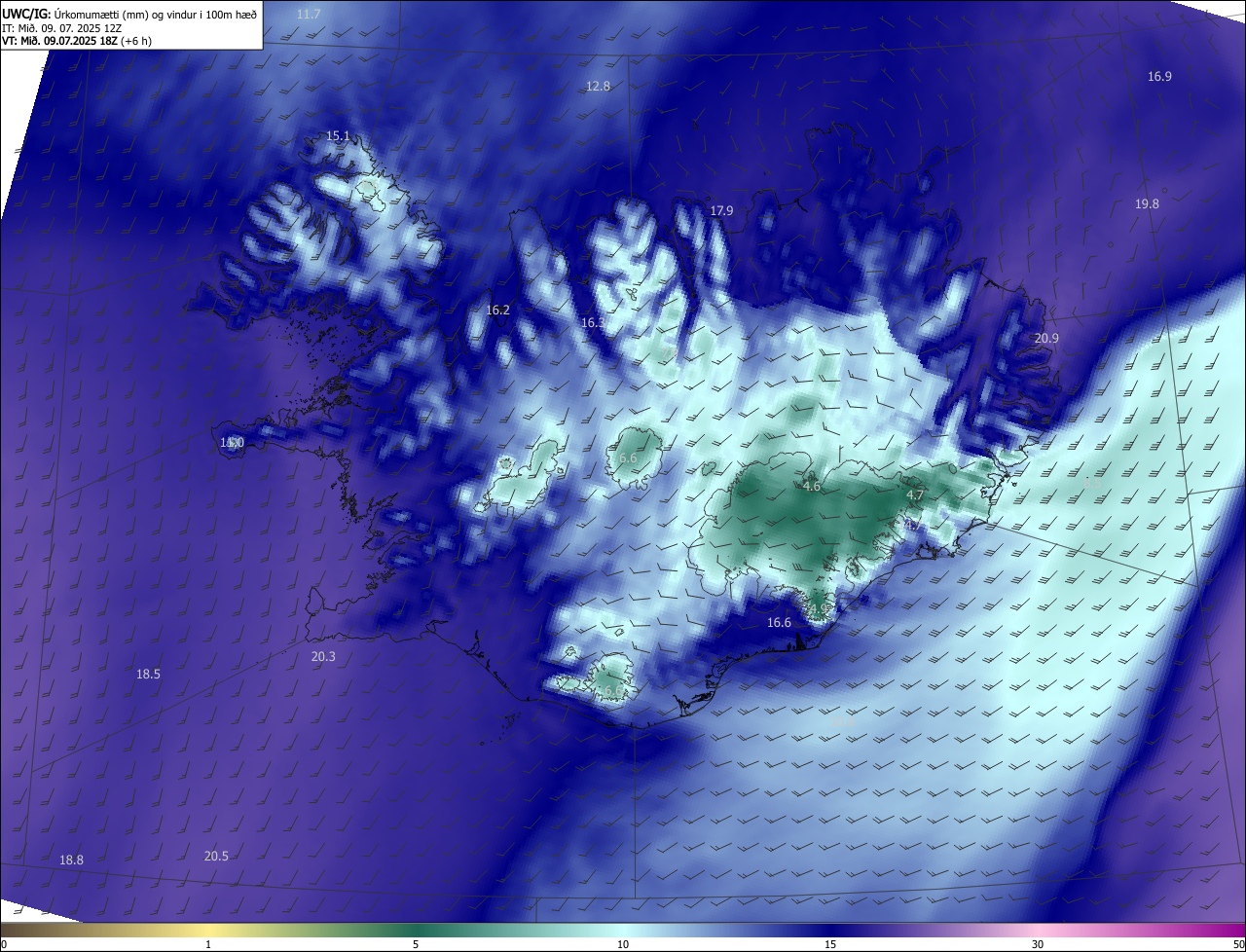This screenshot has width=1246, height=952.
Task: Click the color scale tick label 5
Action: [x=416, y=944]
